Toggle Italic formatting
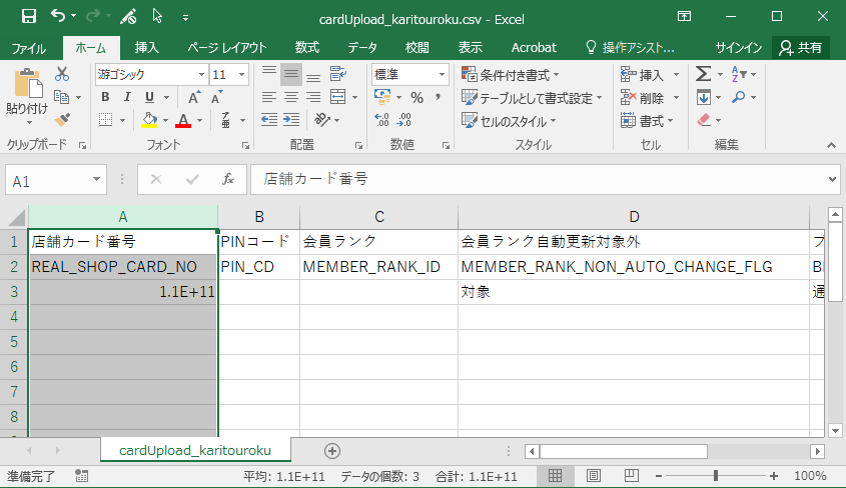Image resolution: width=846 pixels, height=488 pixels. [128, 97]
